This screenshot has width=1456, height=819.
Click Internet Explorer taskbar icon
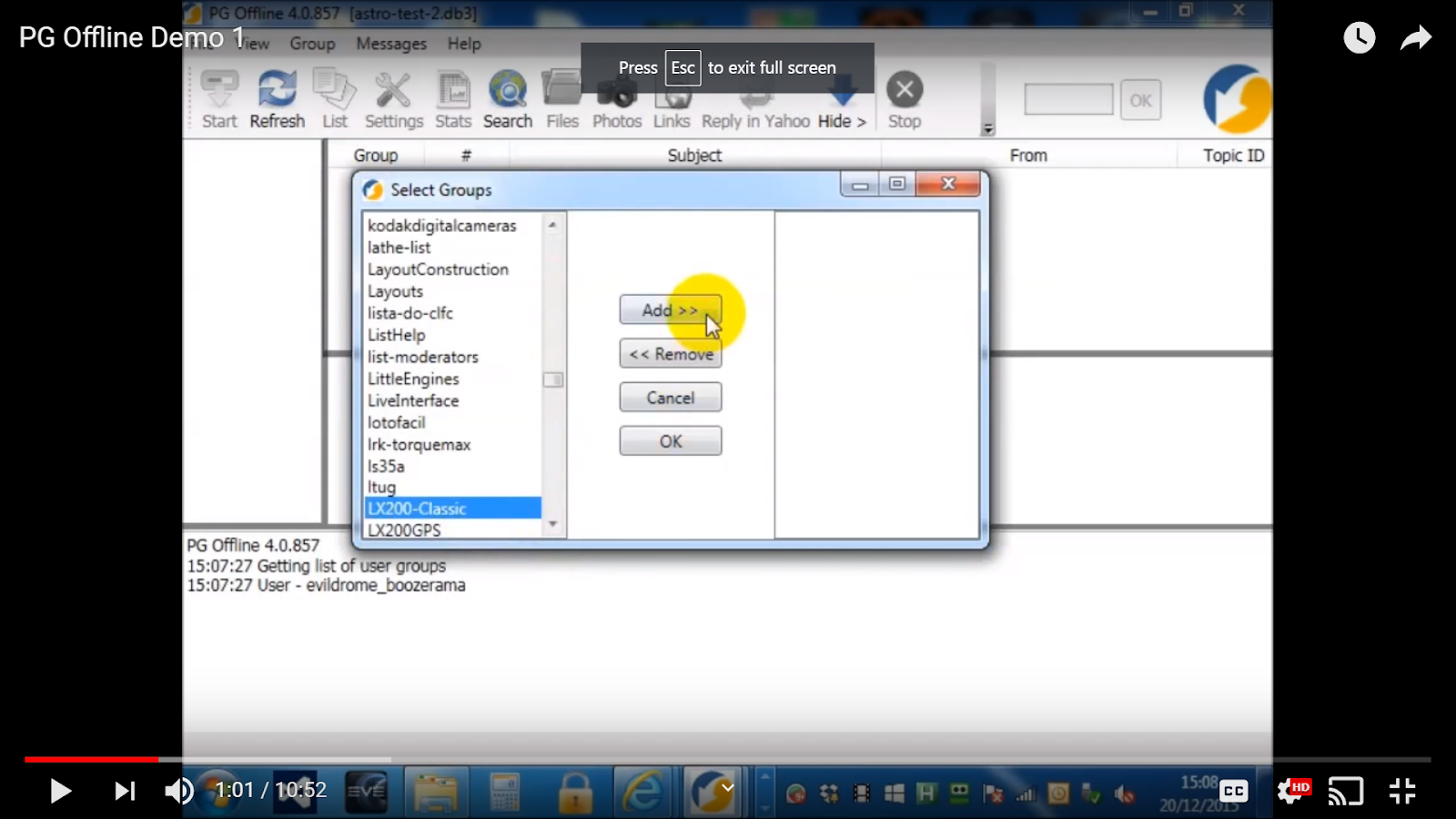(642, 793)
